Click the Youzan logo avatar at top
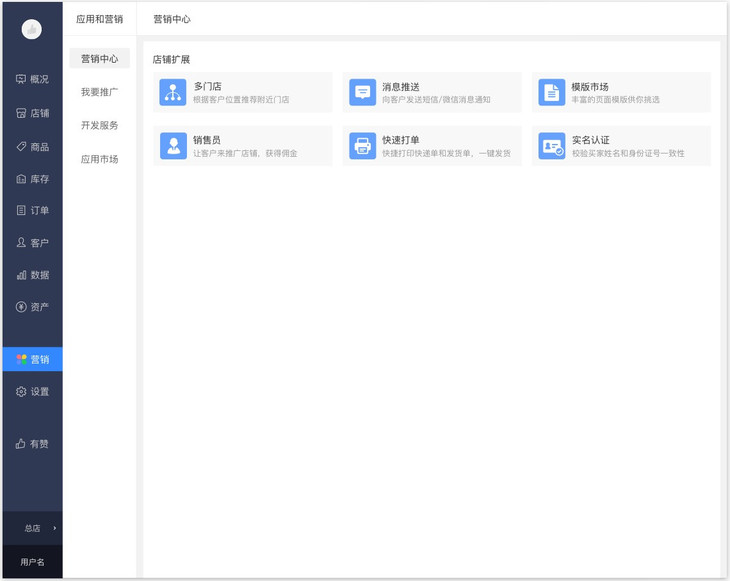Screen dimensions: 730x581 [32, 29]
